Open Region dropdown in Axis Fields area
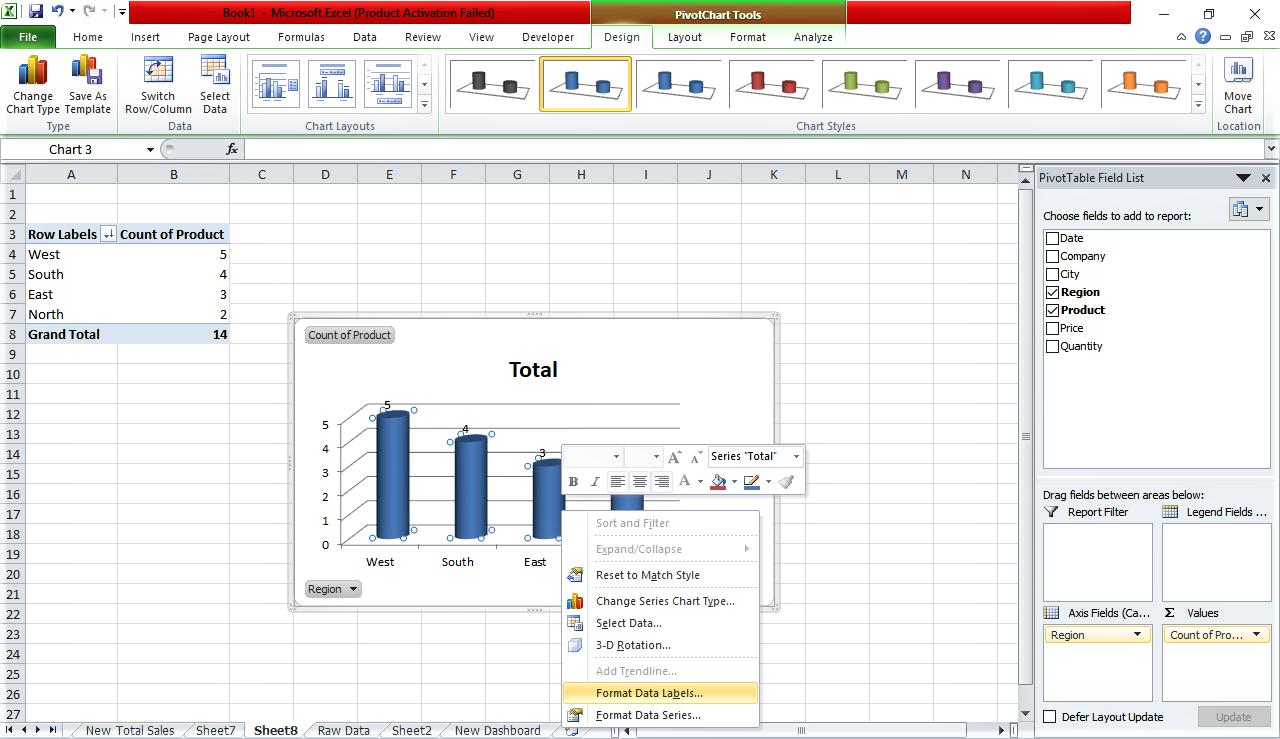Image resolution: width=1280 pixels, height=739 pixels. click(x=1137, y=635)
